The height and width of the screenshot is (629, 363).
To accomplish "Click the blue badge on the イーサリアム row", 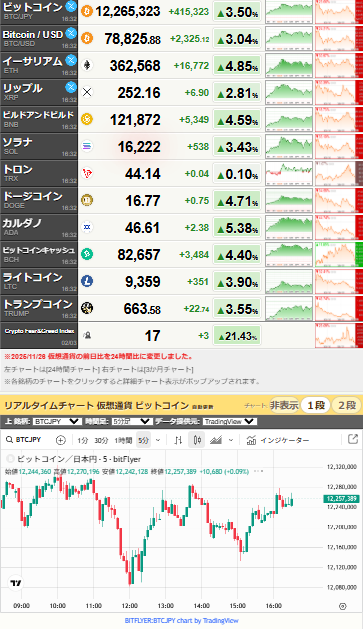I will pyautogui.click(x=71, y=60).
